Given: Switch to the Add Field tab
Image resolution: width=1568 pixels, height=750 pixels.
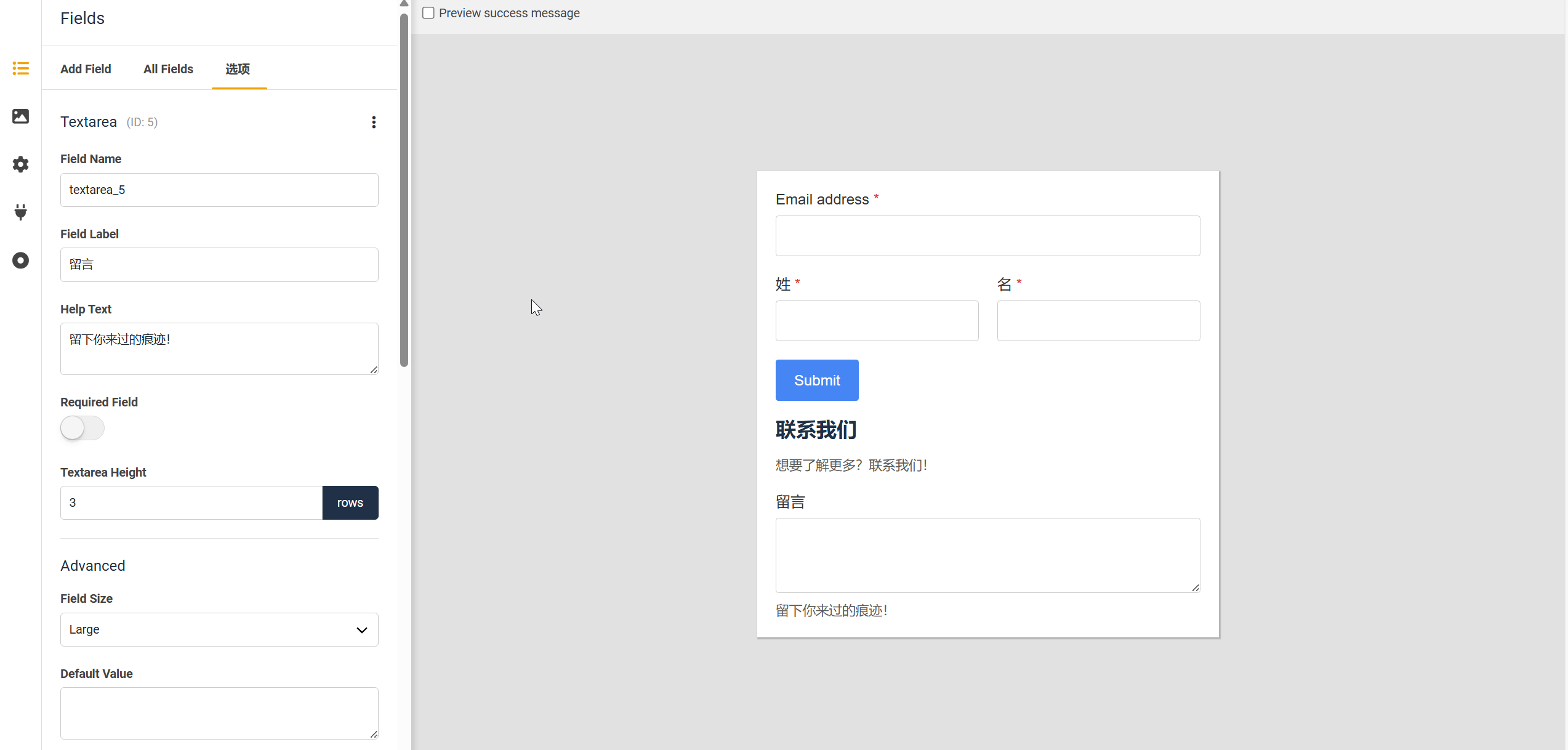Looking at the screenshot, I should pos(86,69).
